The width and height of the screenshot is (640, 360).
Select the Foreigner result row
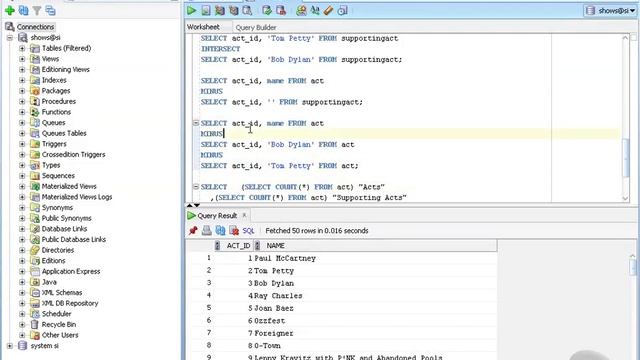(x=342, y=333)
